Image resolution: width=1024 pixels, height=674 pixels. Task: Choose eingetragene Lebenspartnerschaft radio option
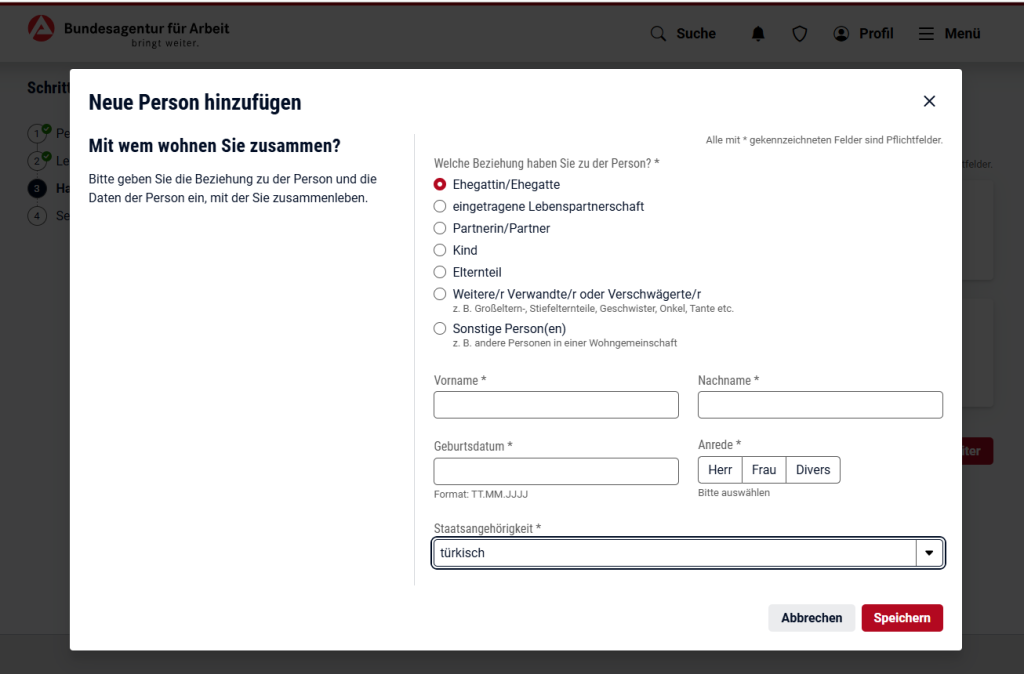440,207
